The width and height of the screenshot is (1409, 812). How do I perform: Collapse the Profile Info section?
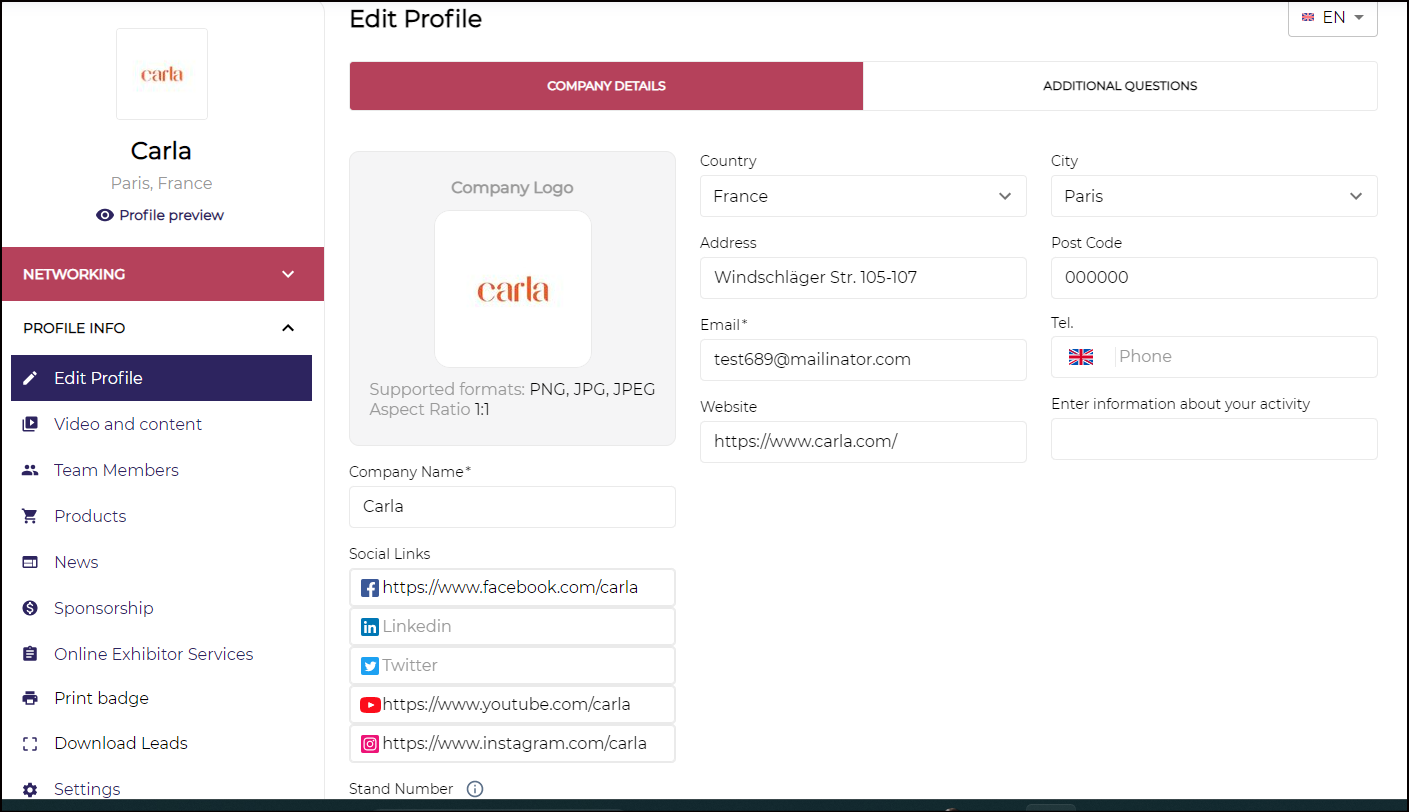point(288,328)
